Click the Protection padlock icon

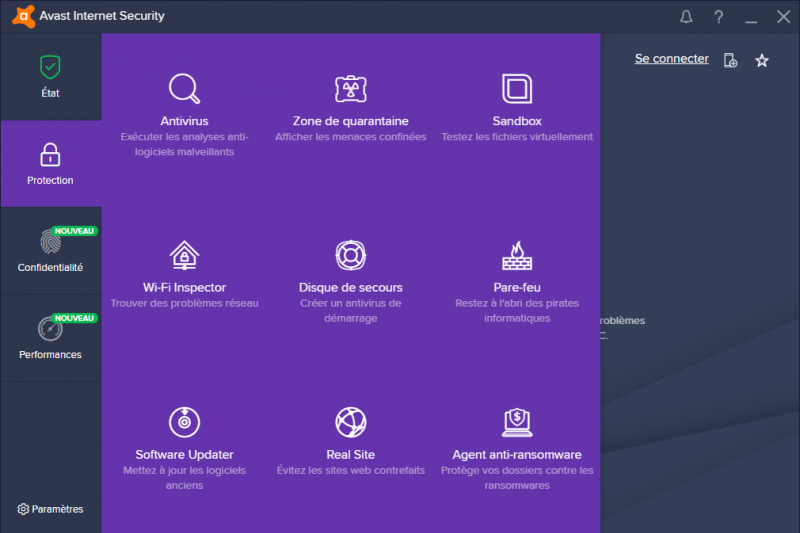pos(50,155)
